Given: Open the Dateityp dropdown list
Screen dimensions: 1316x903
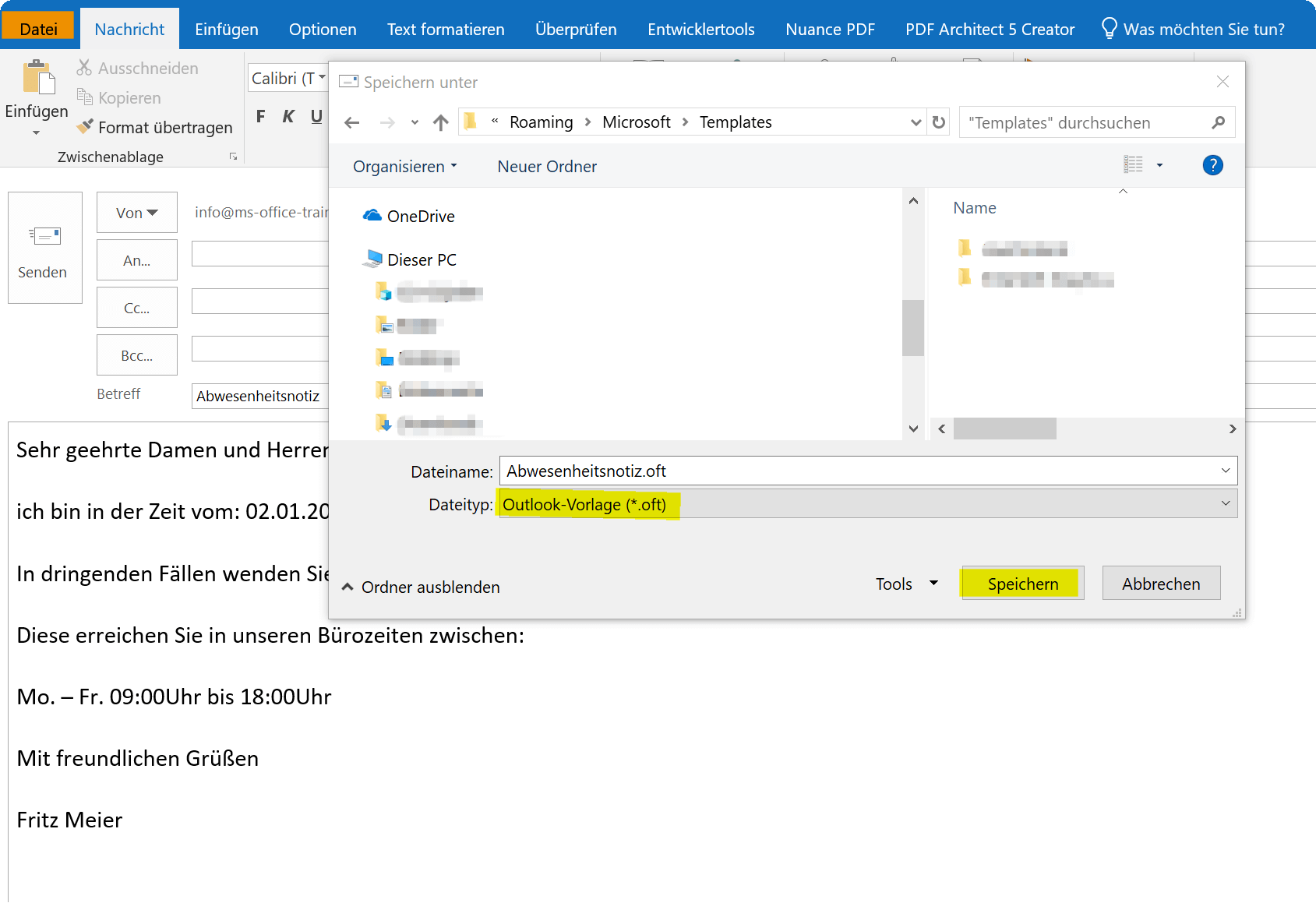Looking at the screenshot, I should [868, 504].
